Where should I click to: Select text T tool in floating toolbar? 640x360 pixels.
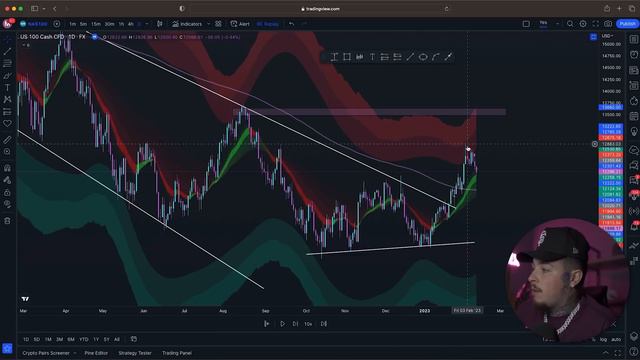click(372, 57)
